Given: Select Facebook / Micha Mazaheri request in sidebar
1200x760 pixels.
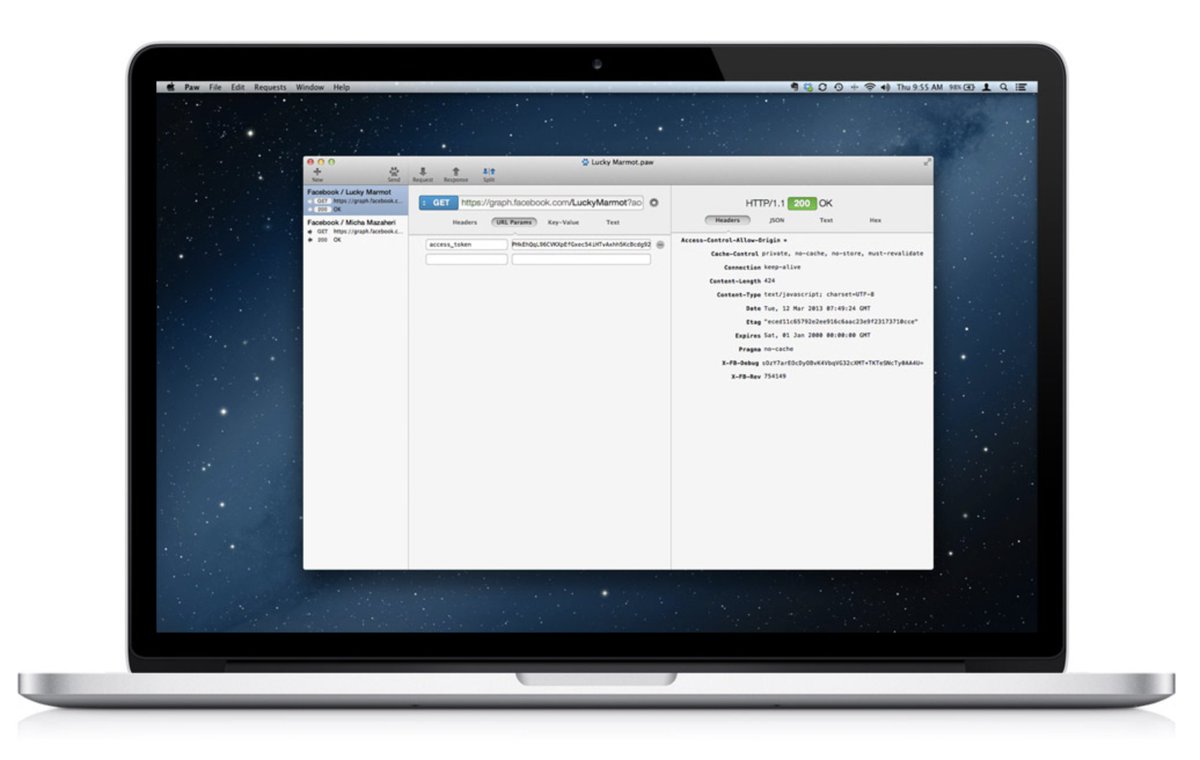Looking at the screenshot, I should (x=356, y=231).
